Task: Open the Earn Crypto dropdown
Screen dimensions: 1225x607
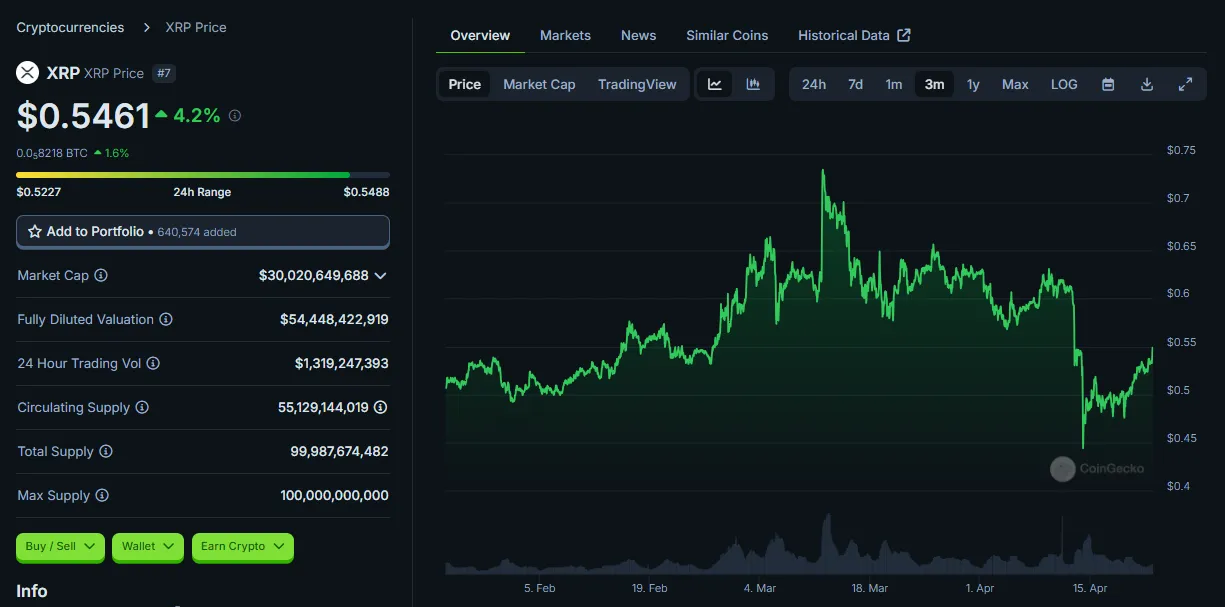Action: [243, 546]
